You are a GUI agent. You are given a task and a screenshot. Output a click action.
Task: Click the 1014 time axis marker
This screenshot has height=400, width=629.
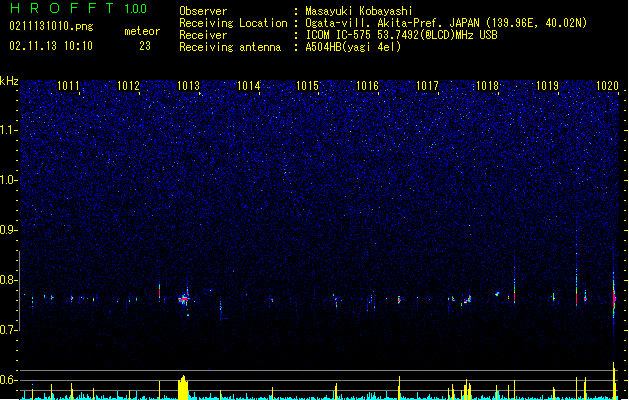point(248,86)
